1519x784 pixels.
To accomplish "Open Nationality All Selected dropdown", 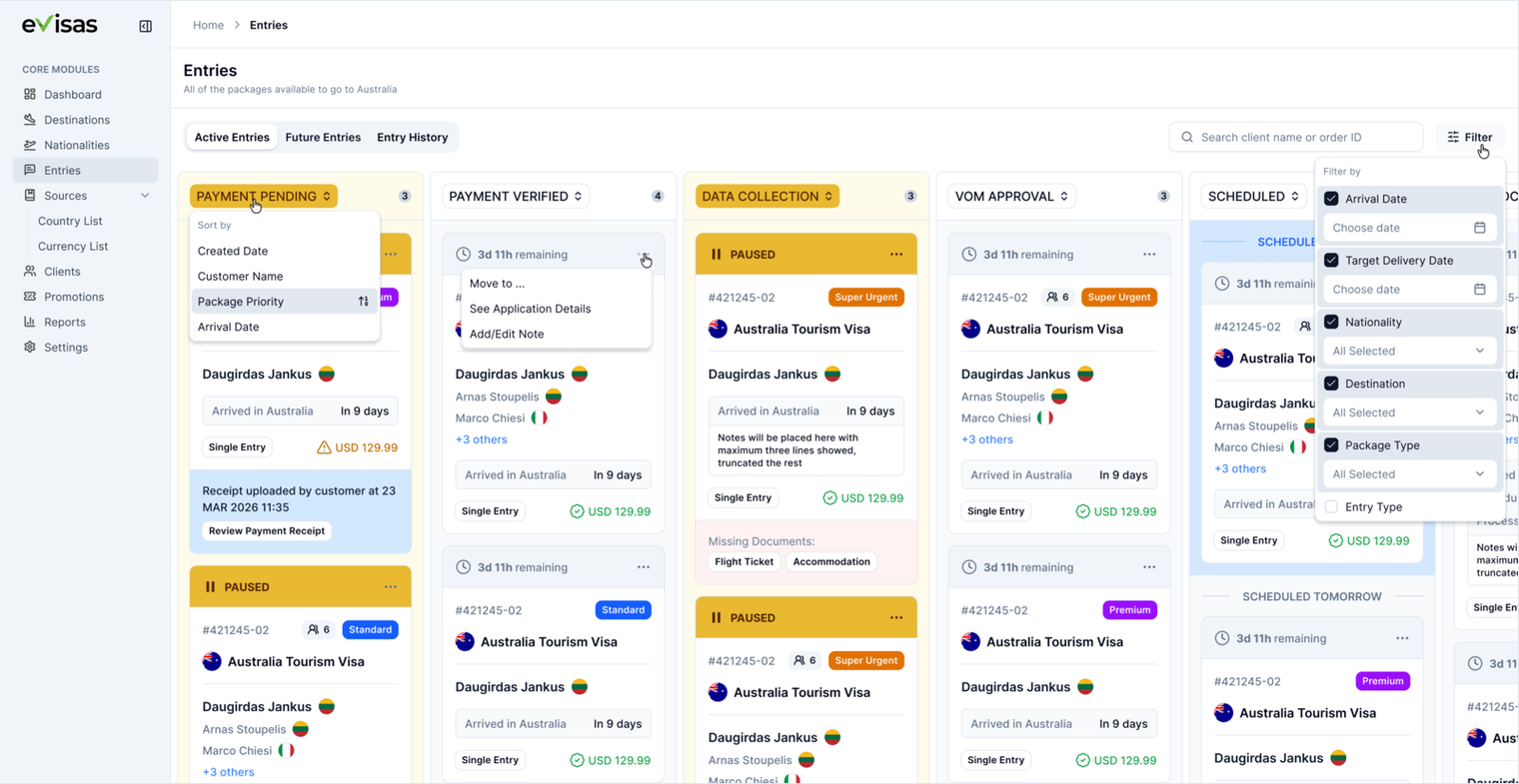I will tap(1409, 351).
